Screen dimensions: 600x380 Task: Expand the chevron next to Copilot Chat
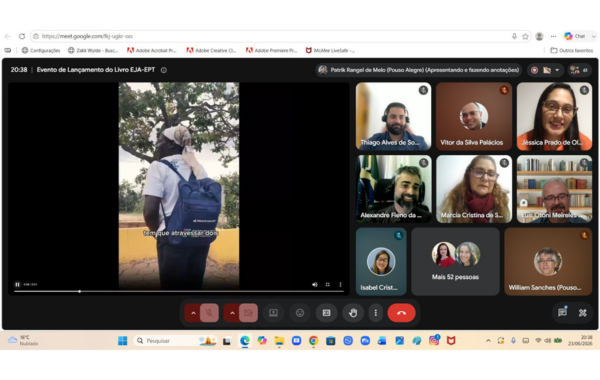click(x=593, y=36)
